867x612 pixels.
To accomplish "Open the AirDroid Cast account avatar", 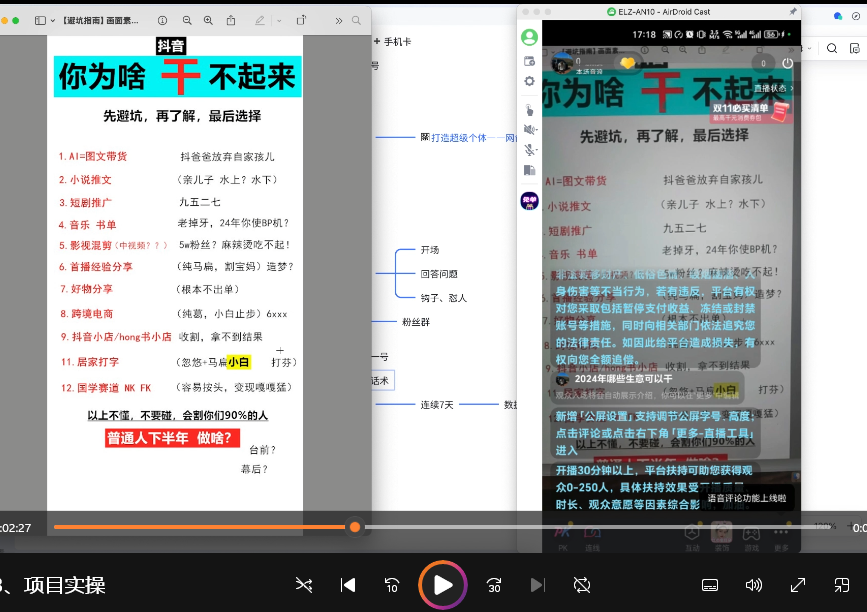I will tap(529, 37).
